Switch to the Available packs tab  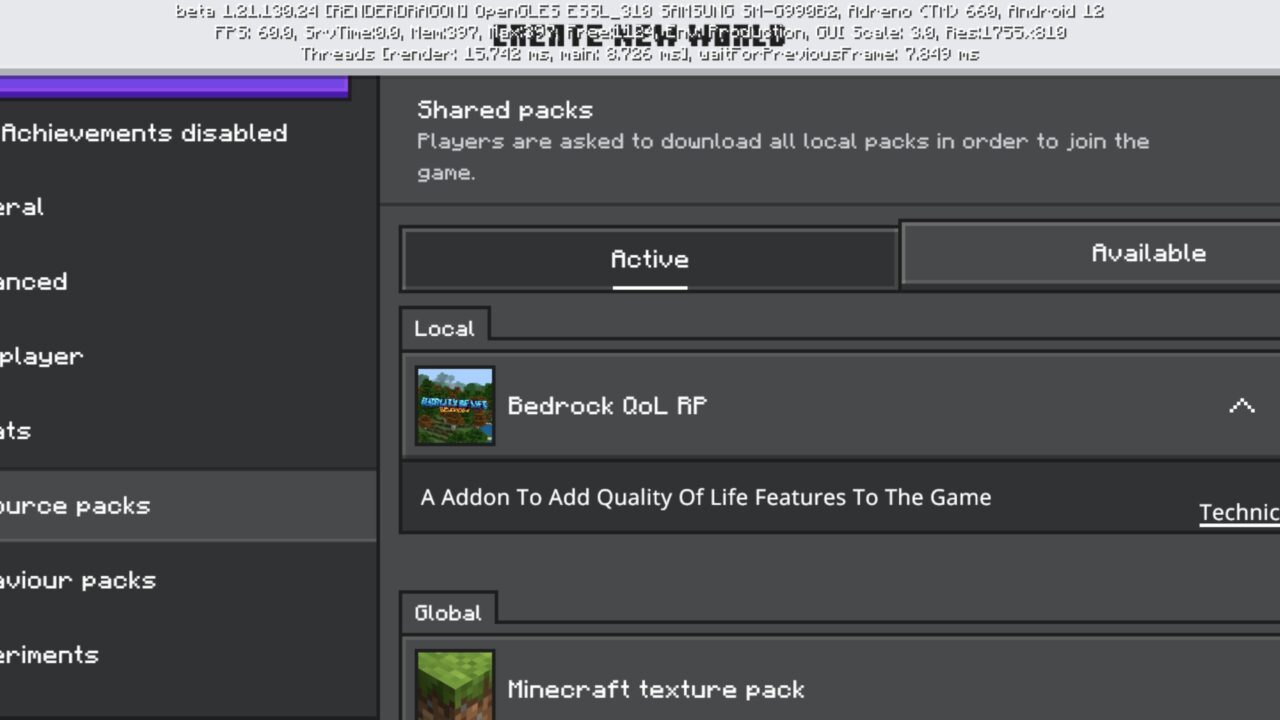click(x=1148, y=253)
